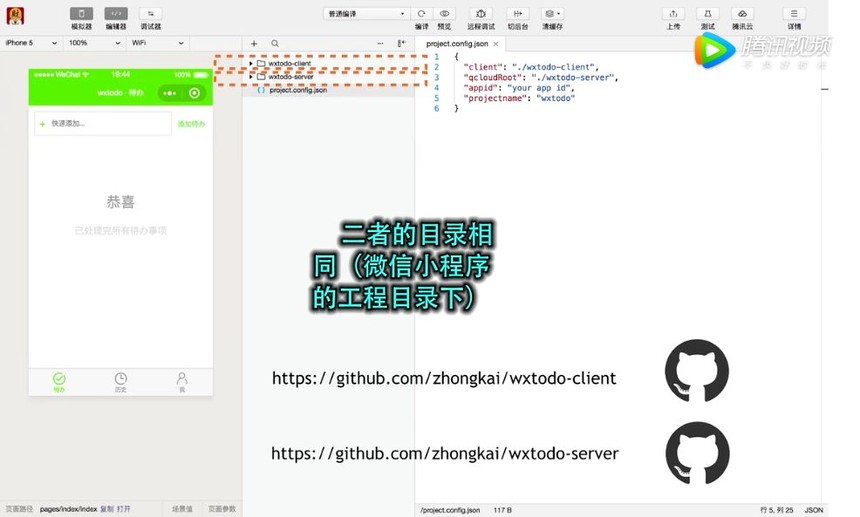Click the user avatar in the toolbar
This screenshot has height=517, width=860.
point(15,16)
